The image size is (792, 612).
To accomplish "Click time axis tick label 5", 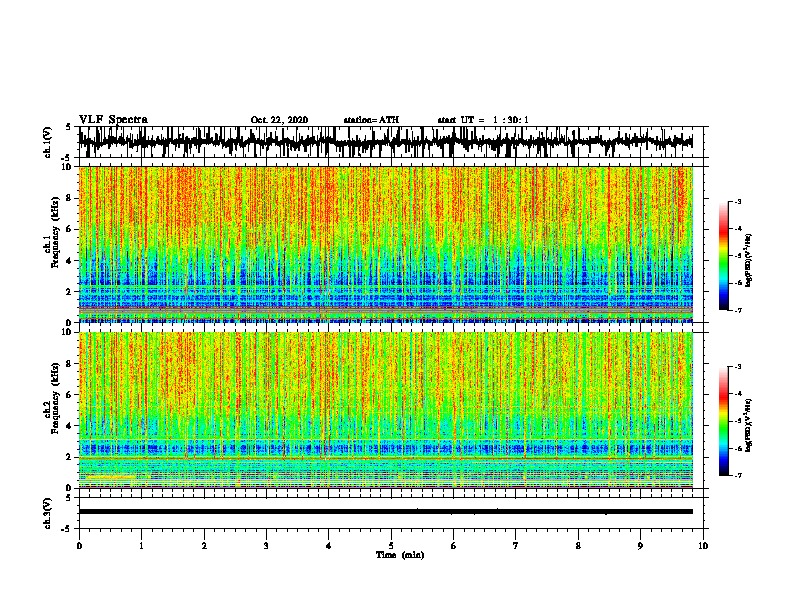I will [391, 546].
